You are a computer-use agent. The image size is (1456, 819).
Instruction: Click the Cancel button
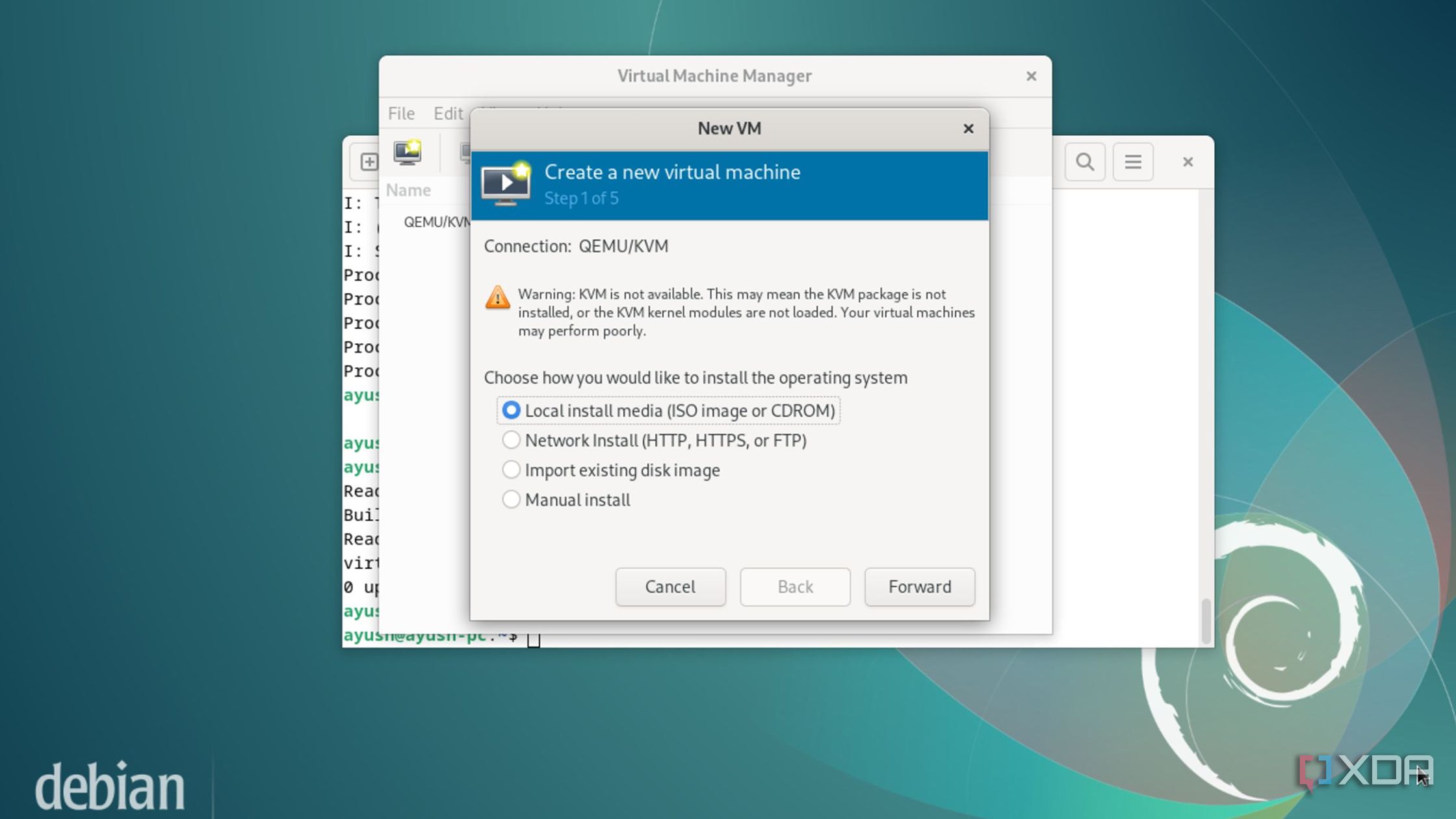670,587
